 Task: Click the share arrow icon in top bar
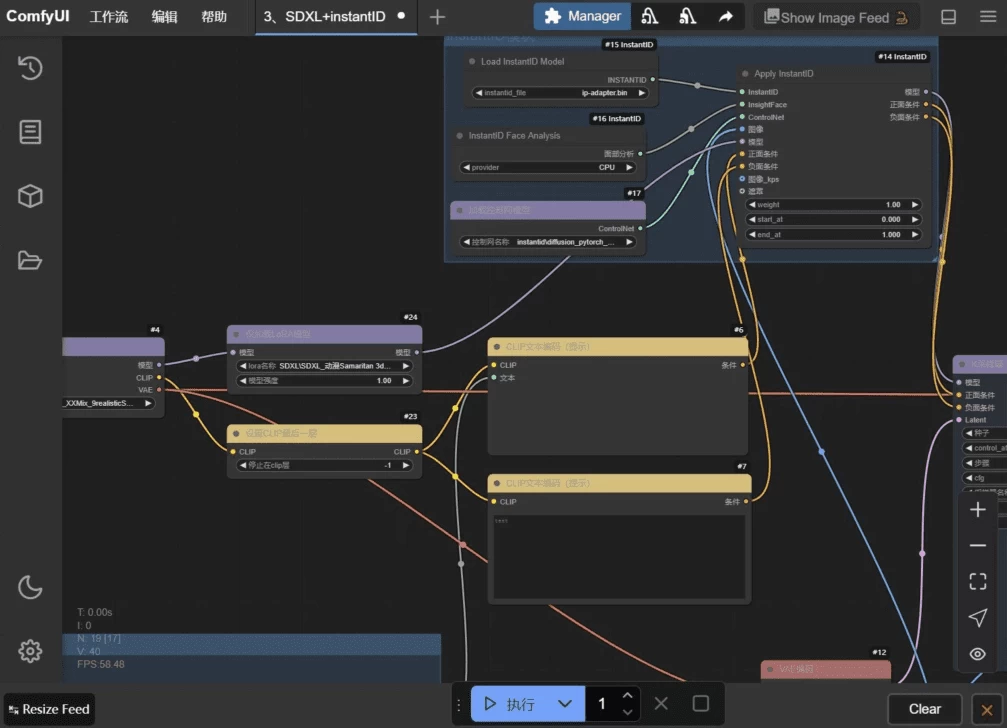point(725,17)
